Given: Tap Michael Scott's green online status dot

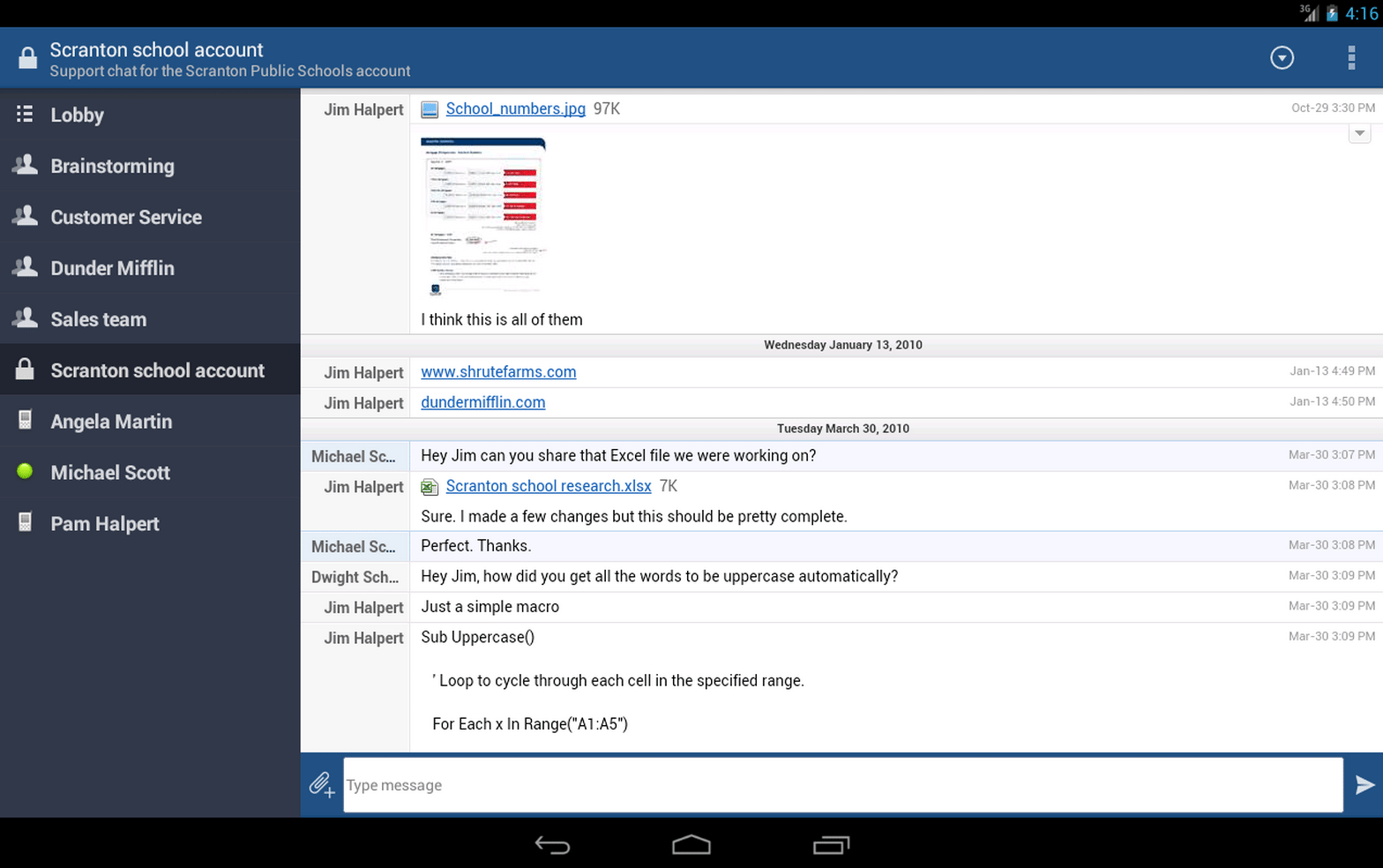Looking at the screenshot, I should pyautogui.click(x=25, y=471).
